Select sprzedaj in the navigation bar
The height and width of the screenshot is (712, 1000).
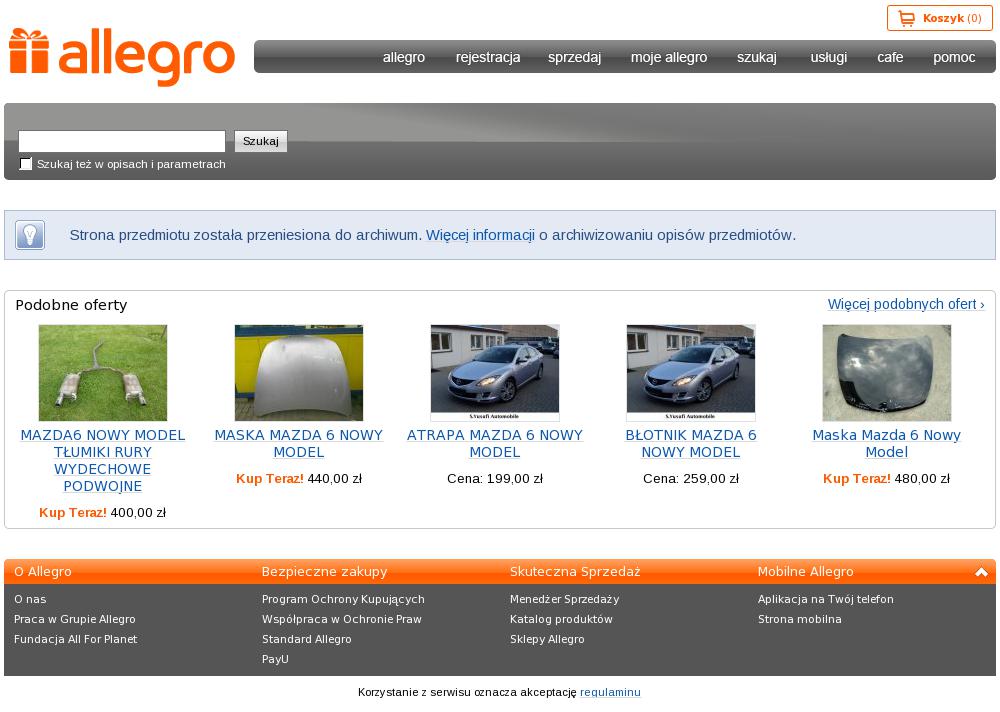(575, 57)
